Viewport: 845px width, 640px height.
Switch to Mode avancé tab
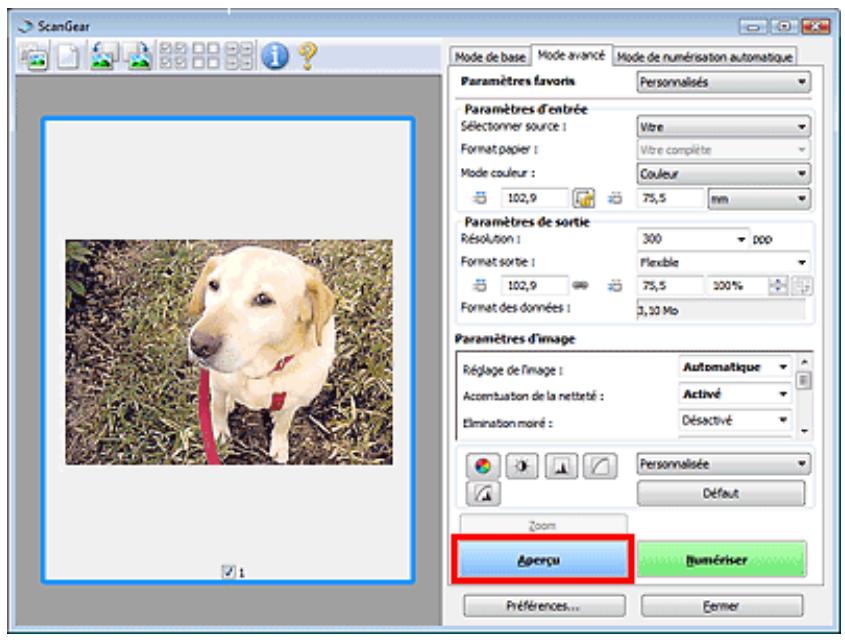571,55
